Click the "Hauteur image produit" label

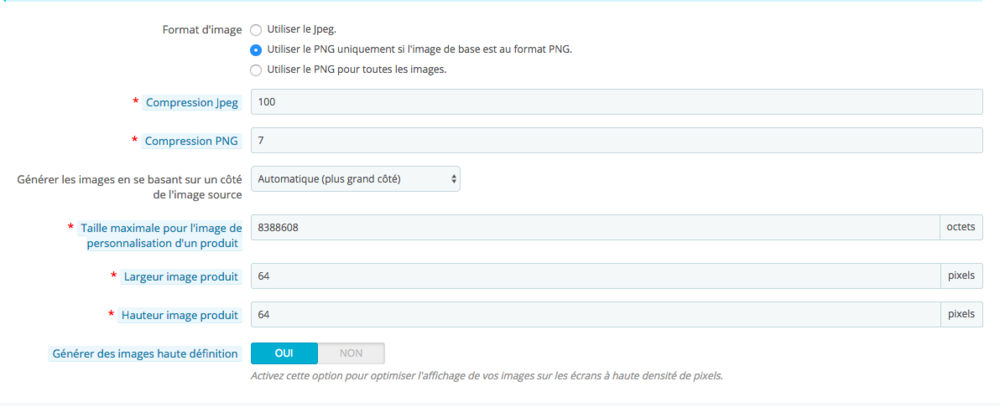(x=180, y=315)
